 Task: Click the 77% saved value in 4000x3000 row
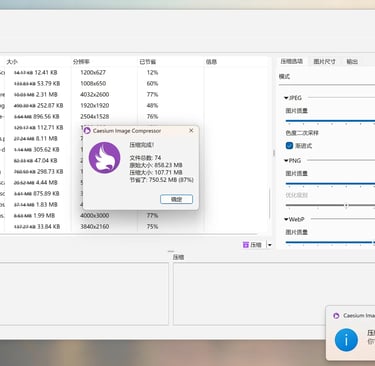click(x=152, y=216)
